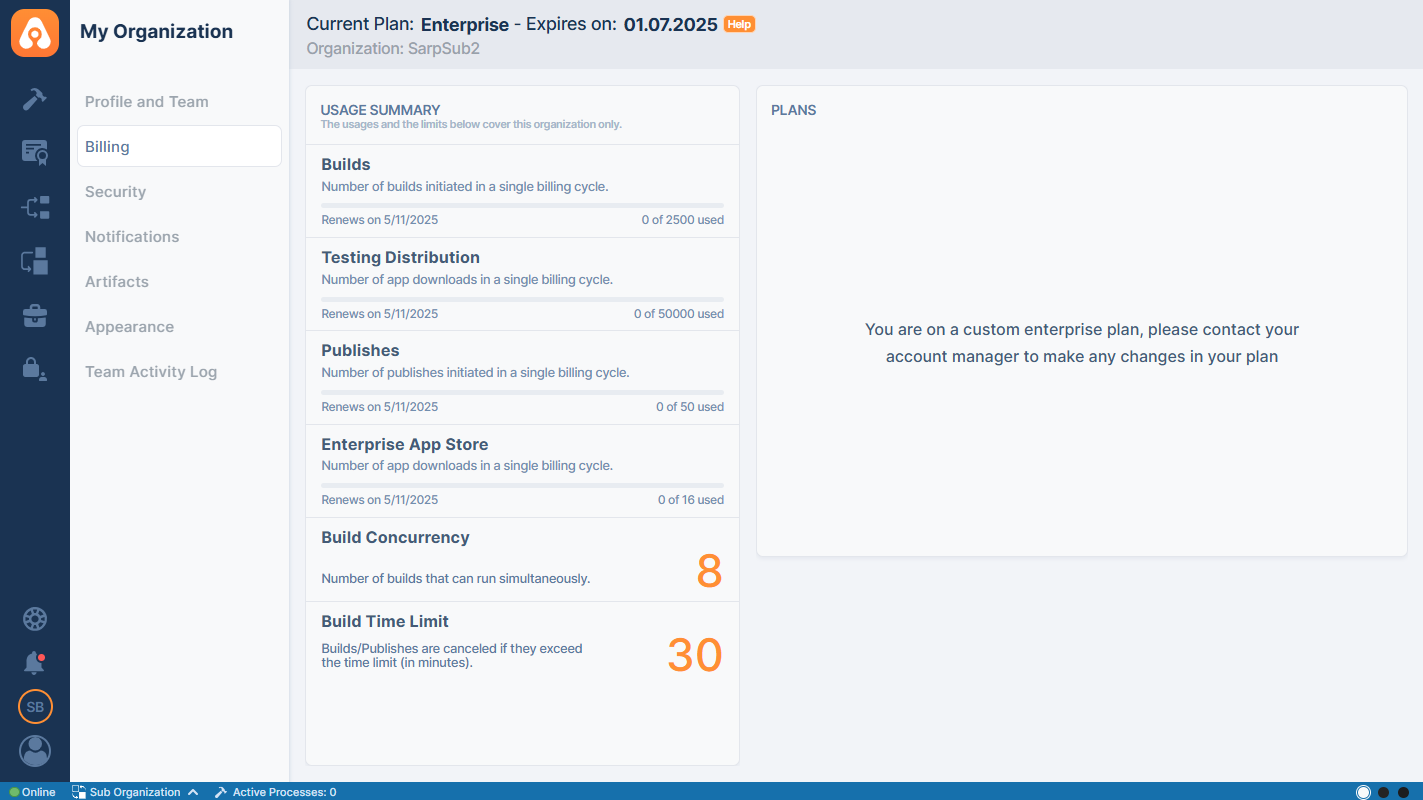Screen dimensions: 1423x800
Task: Select the rightmost black theme circle
Action: click(1405, 792)
